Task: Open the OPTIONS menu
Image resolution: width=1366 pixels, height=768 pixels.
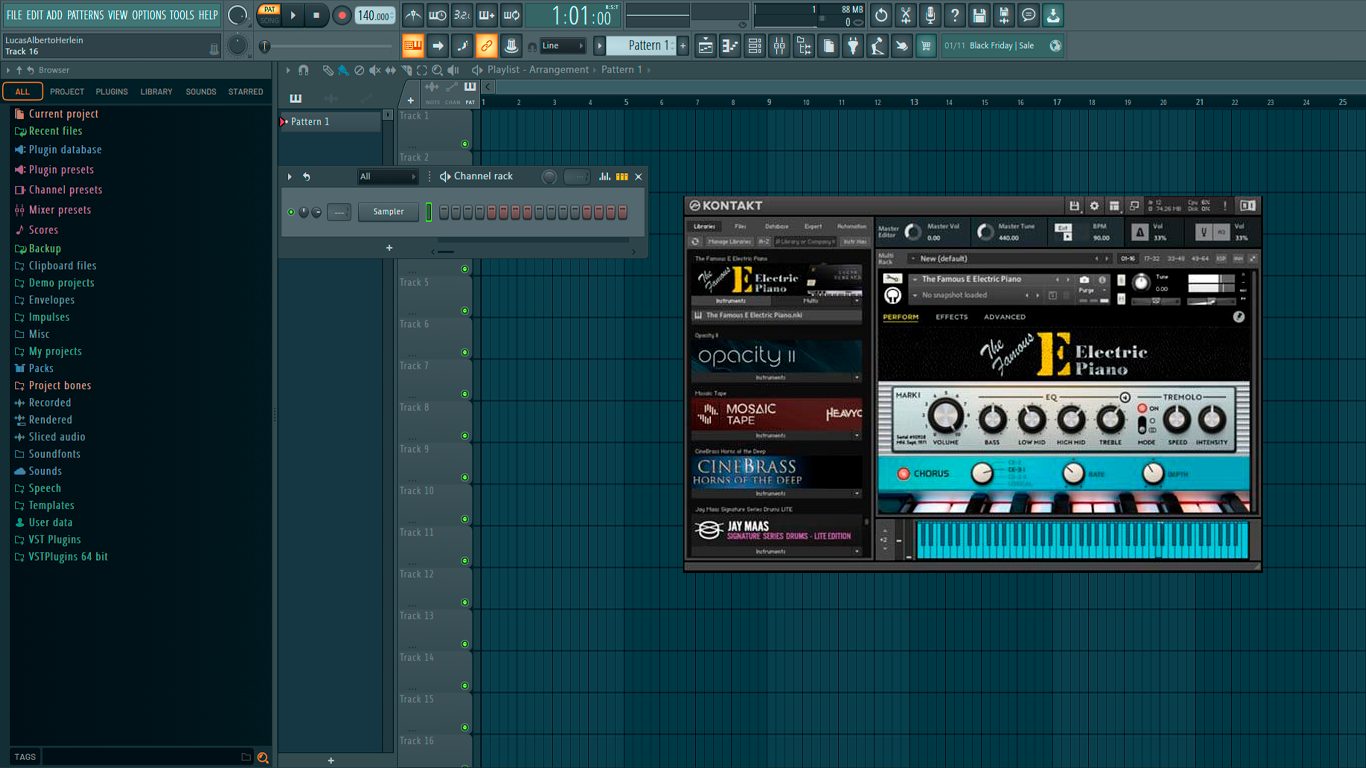Action: click(x=149, y=15)
